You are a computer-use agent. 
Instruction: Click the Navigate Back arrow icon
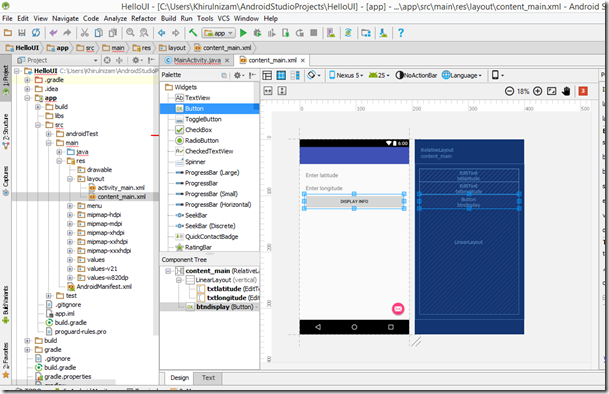coord(162,33)
